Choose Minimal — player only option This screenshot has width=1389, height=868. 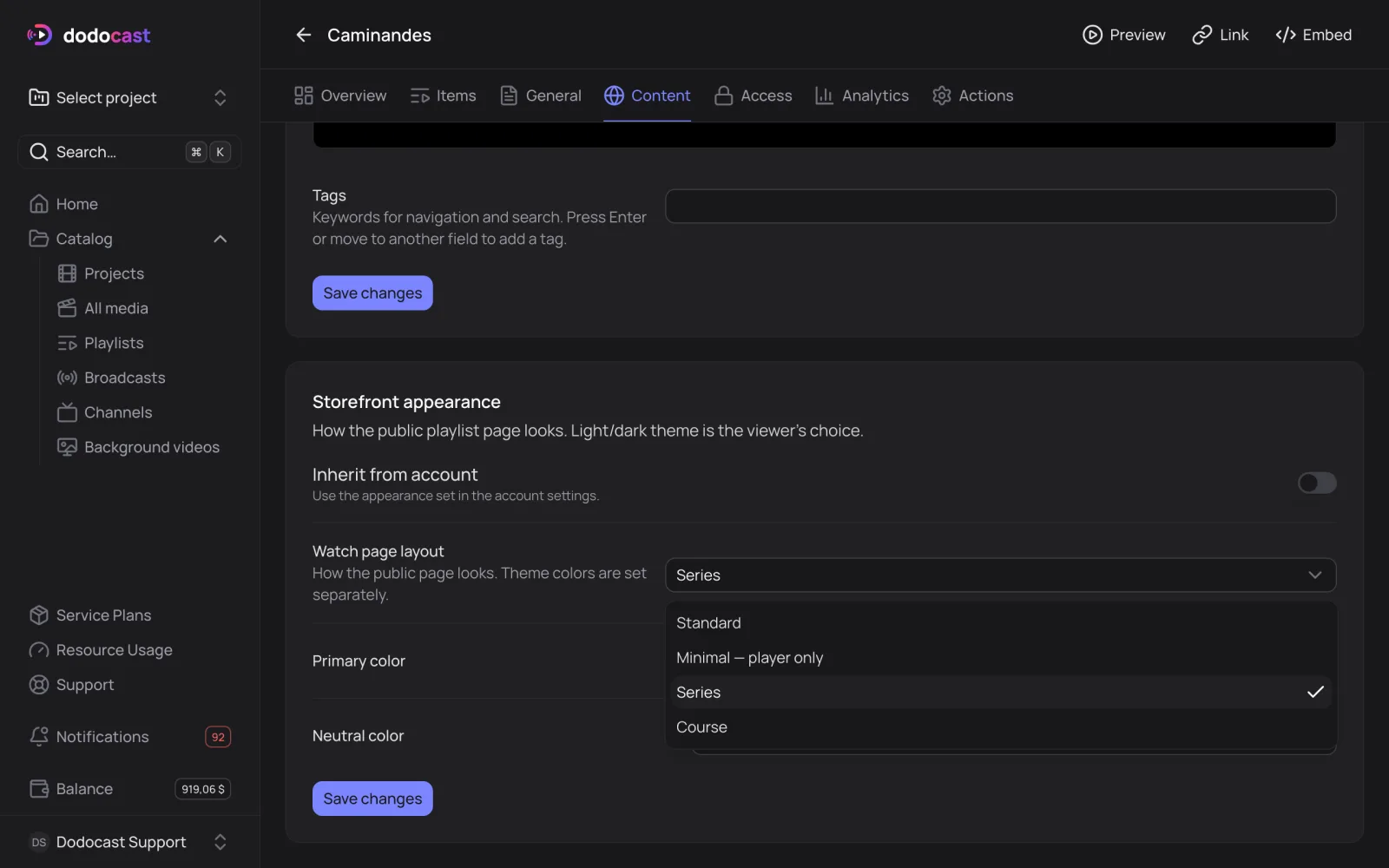coord(1000,658)
